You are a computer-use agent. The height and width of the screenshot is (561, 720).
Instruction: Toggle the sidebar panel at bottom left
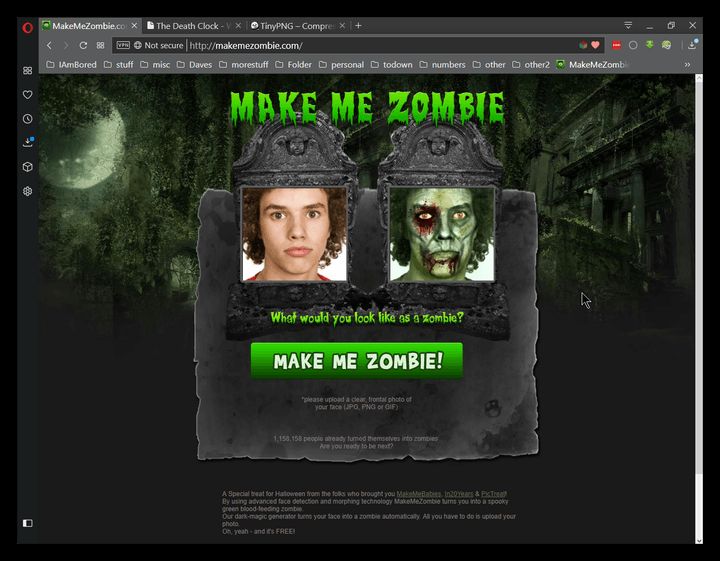(28, 523)
